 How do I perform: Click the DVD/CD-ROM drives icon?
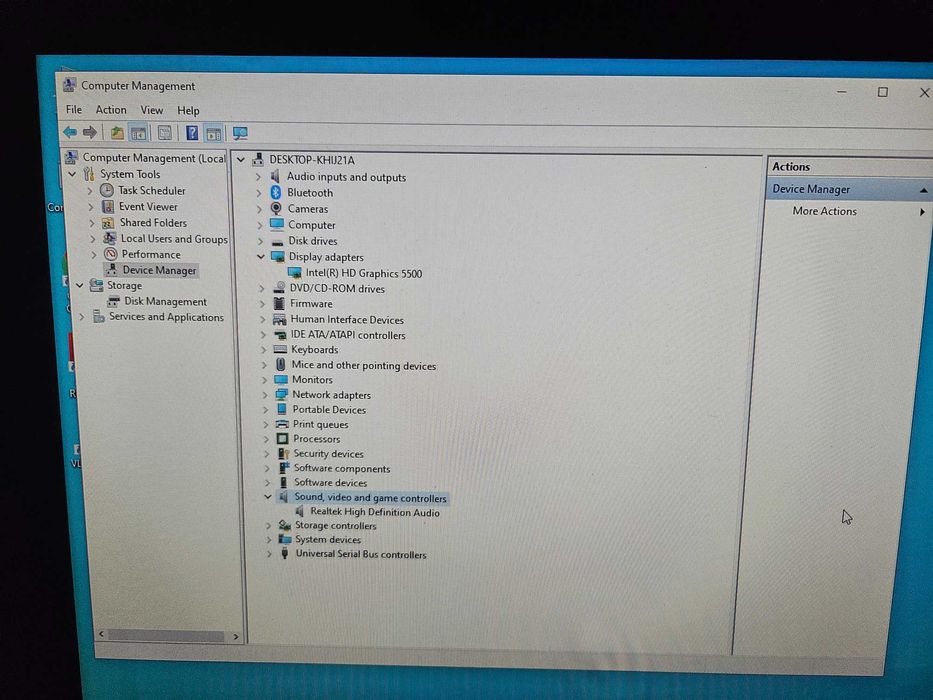279,288
